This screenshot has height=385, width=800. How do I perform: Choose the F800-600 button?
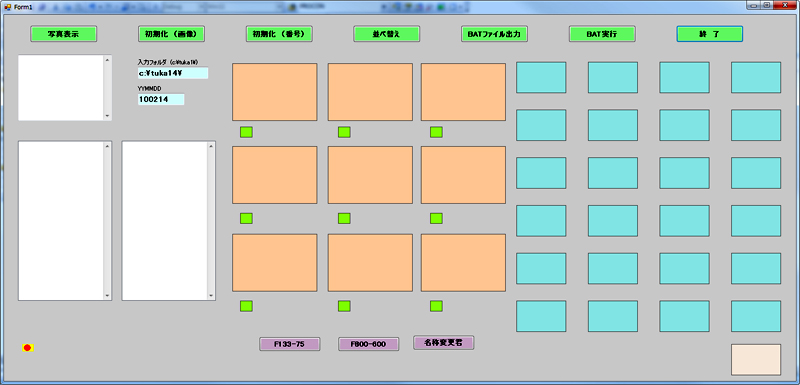point(368,344)
